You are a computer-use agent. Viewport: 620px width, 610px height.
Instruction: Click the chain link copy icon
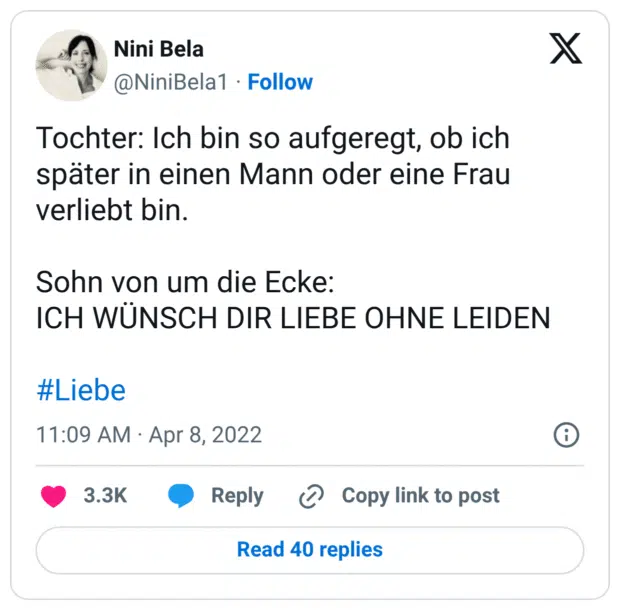[x=312, y=496]
